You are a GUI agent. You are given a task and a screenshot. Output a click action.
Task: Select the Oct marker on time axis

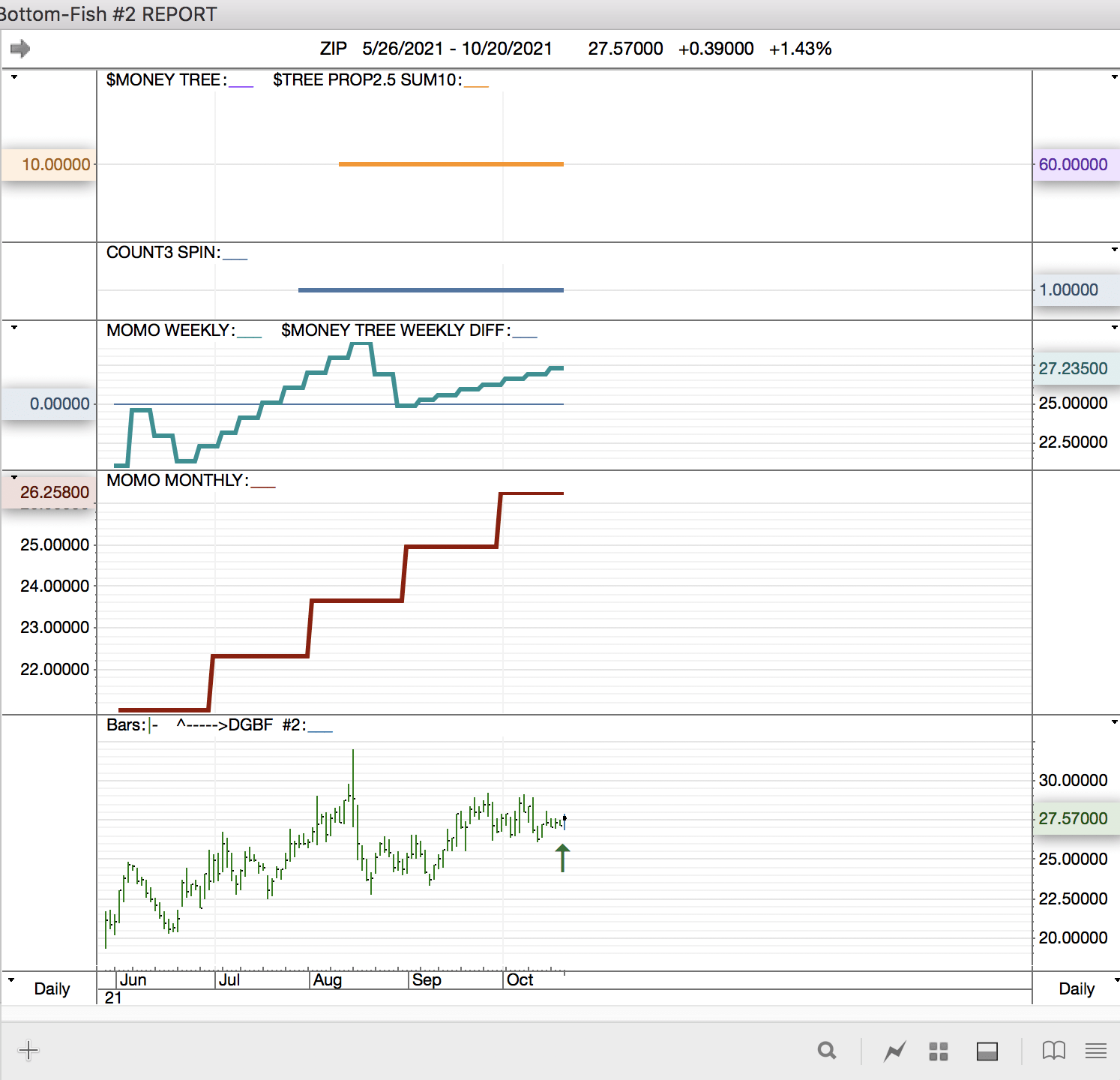(x=520, y=979)
